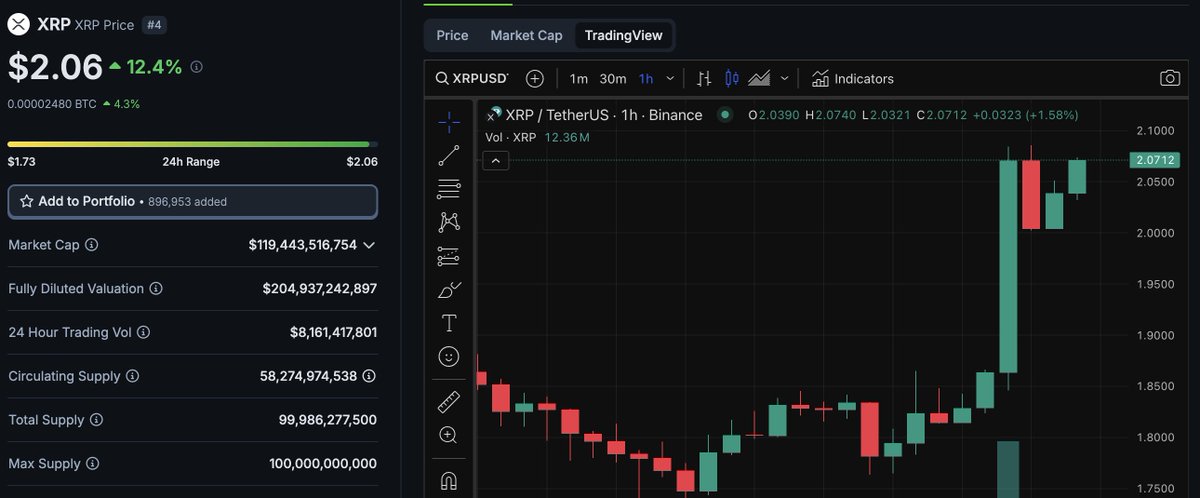
Task: Click the 24h Range progress bar
Action: [192, 145]
